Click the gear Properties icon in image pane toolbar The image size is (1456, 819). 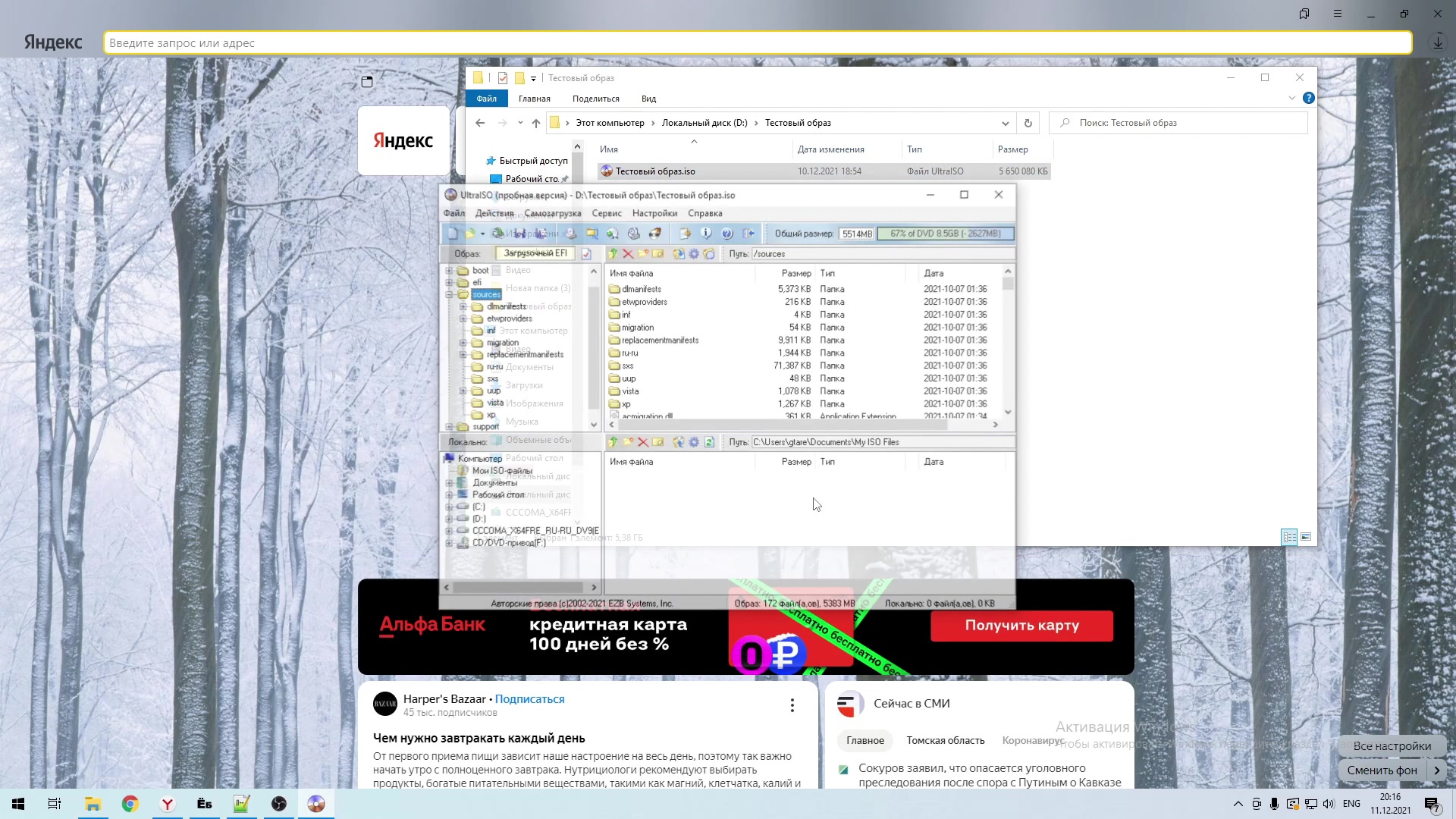(694, 254)
